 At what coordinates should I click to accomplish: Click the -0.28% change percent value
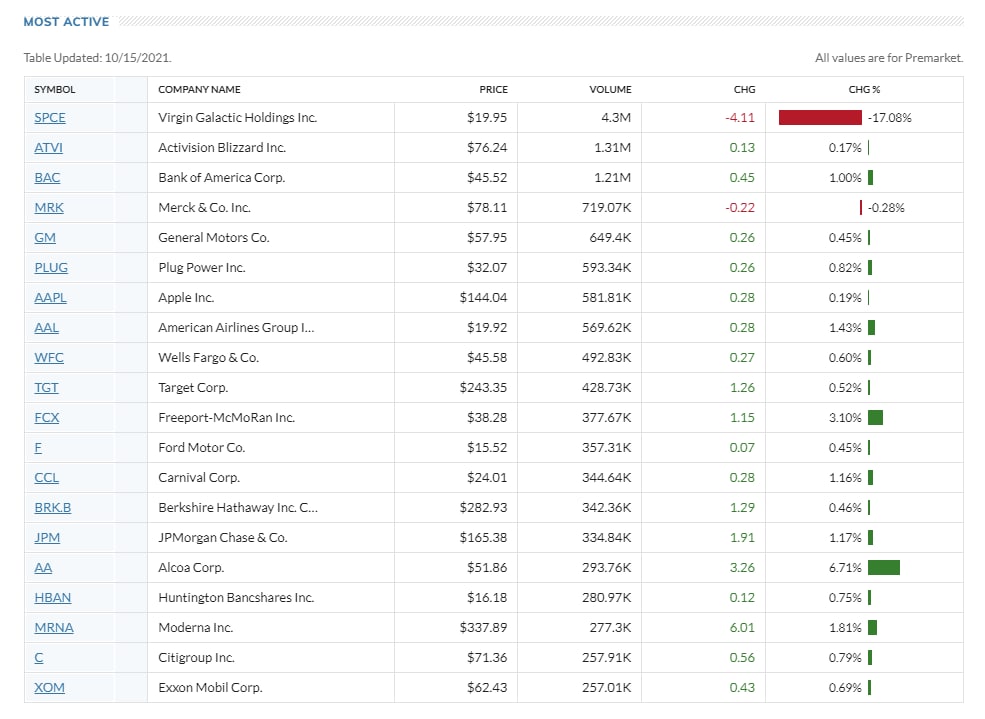[886, 207]
